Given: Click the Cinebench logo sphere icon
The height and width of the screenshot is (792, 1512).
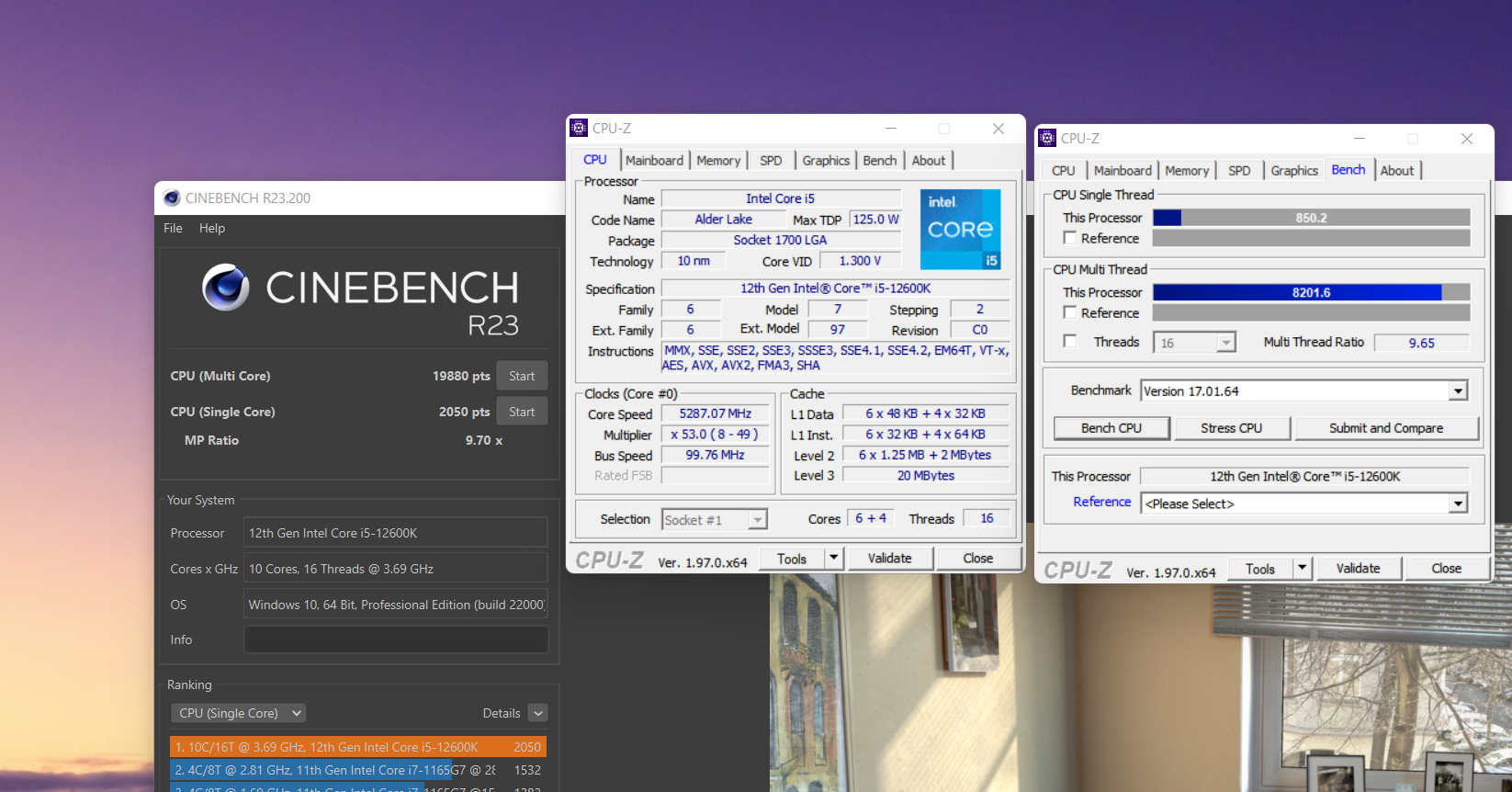Looking at the screenshot, I should (226, 288).
